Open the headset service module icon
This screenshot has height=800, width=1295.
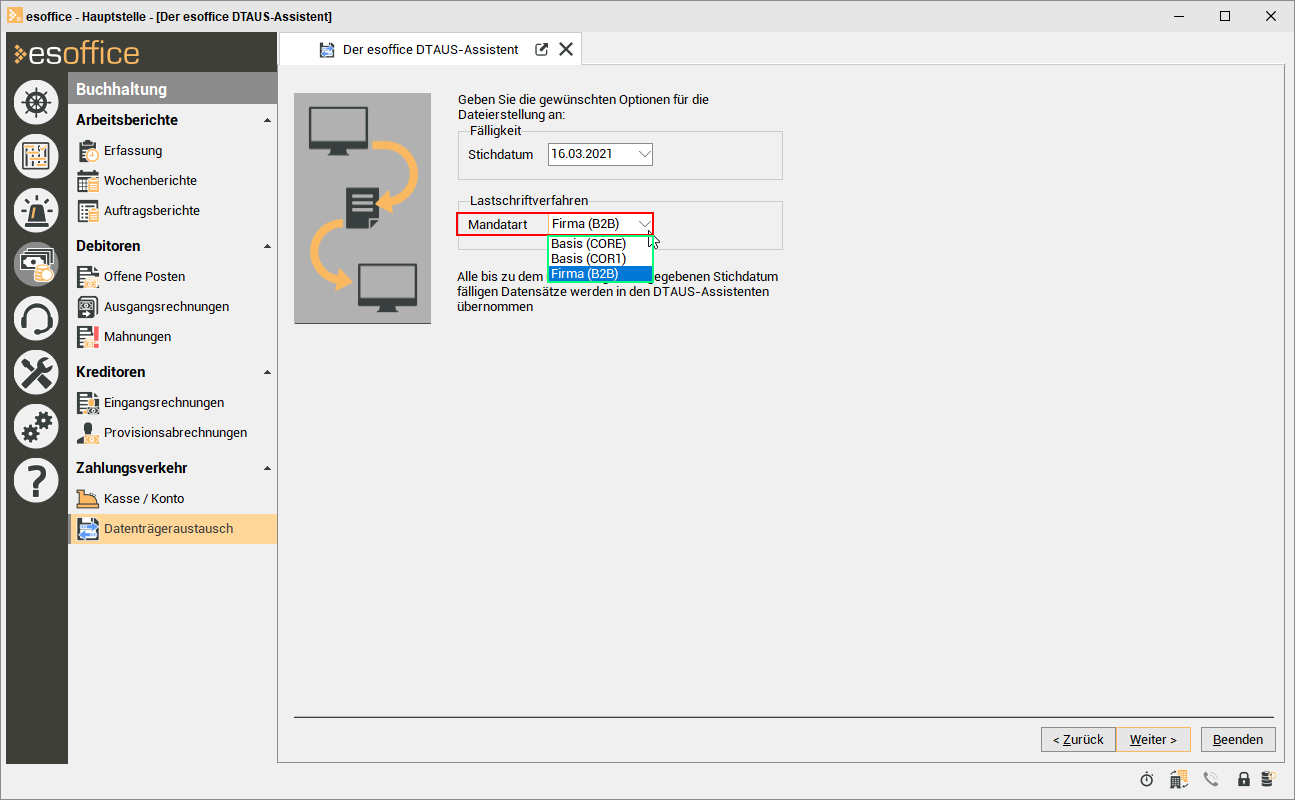tap(36, 318)
